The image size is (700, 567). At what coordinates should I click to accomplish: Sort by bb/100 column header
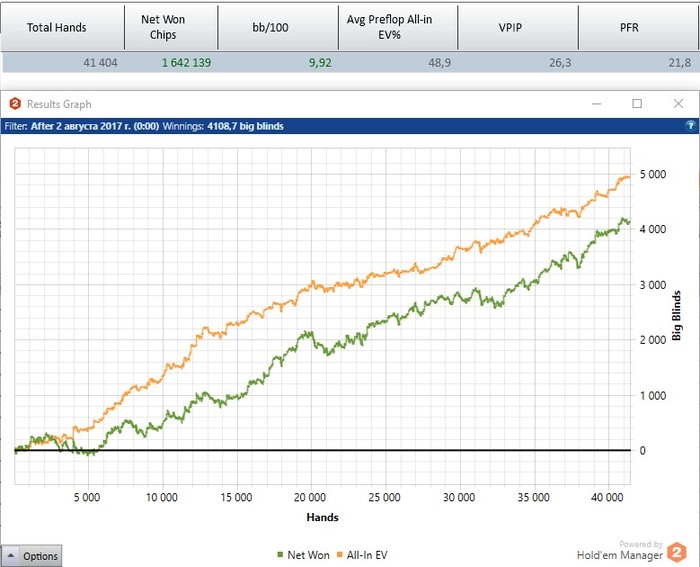[278, 28]
